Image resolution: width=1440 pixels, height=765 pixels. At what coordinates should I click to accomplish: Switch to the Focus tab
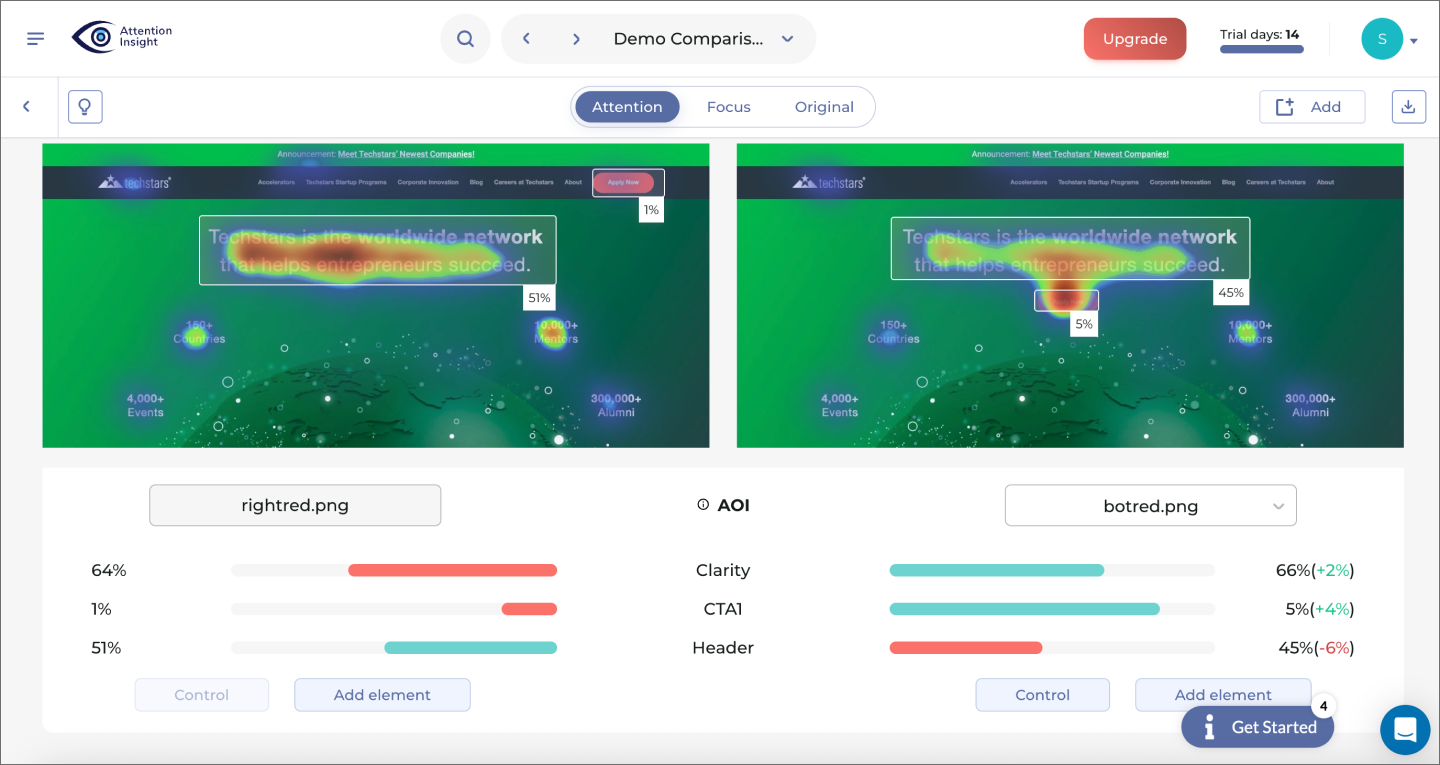click(x=728, y=106)
